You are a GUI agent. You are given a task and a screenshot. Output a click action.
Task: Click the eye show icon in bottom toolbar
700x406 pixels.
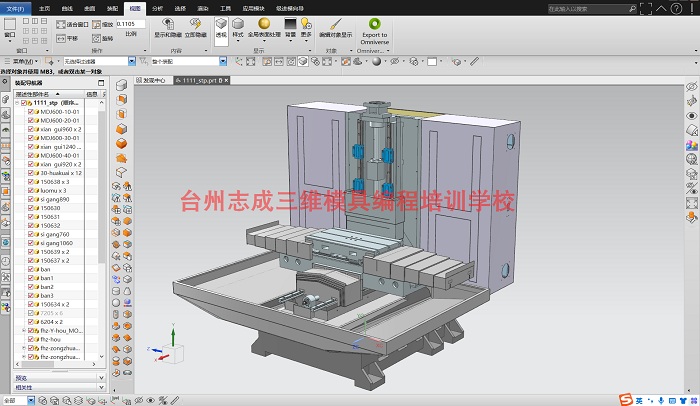151,401
